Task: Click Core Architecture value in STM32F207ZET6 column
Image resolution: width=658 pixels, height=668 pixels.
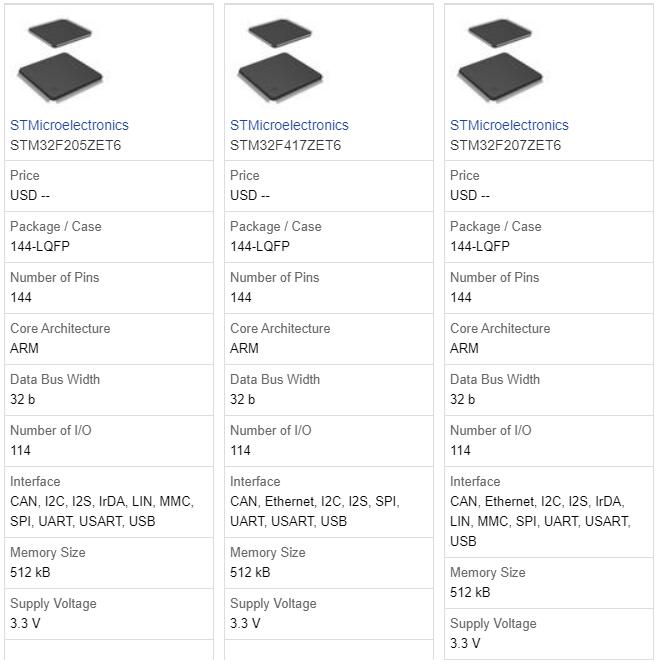Action: click(x=464, y=348)
